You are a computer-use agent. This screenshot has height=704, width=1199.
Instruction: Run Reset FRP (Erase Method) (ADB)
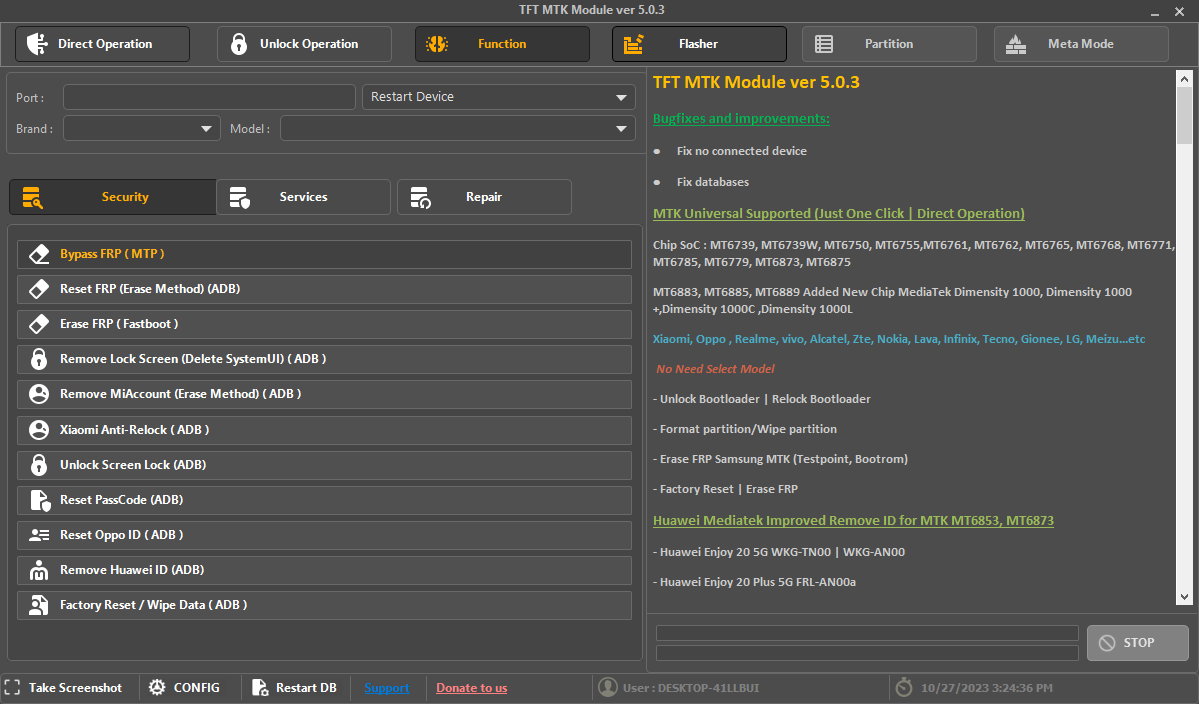tap(324, 289)
